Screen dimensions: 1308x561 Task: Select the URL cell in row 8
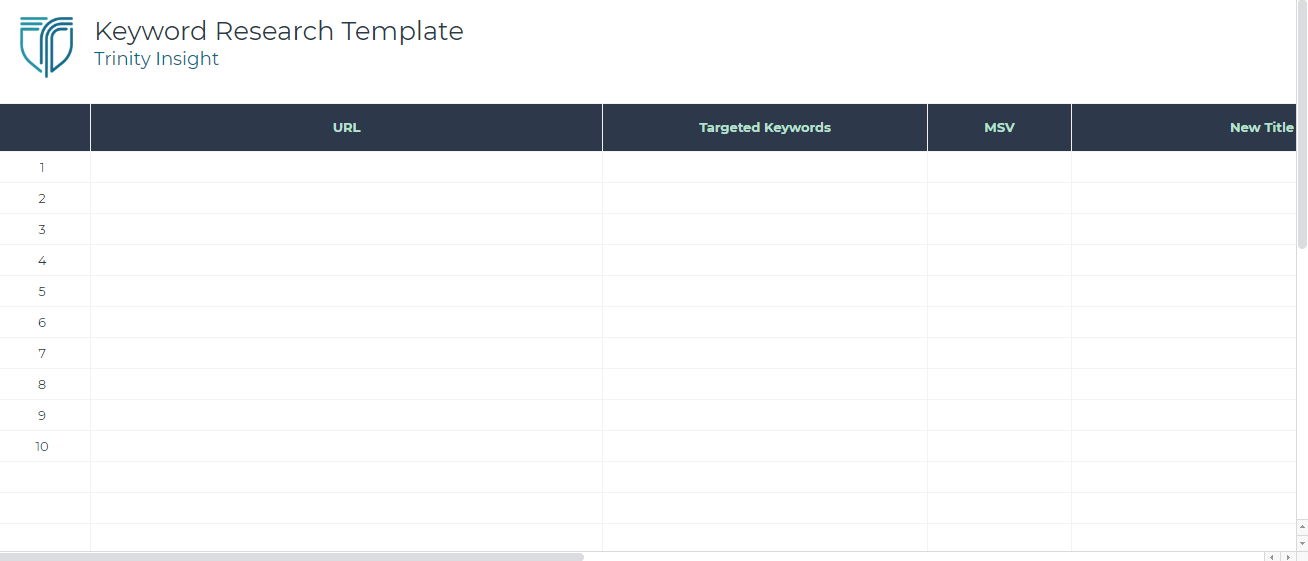coord(346,384)
